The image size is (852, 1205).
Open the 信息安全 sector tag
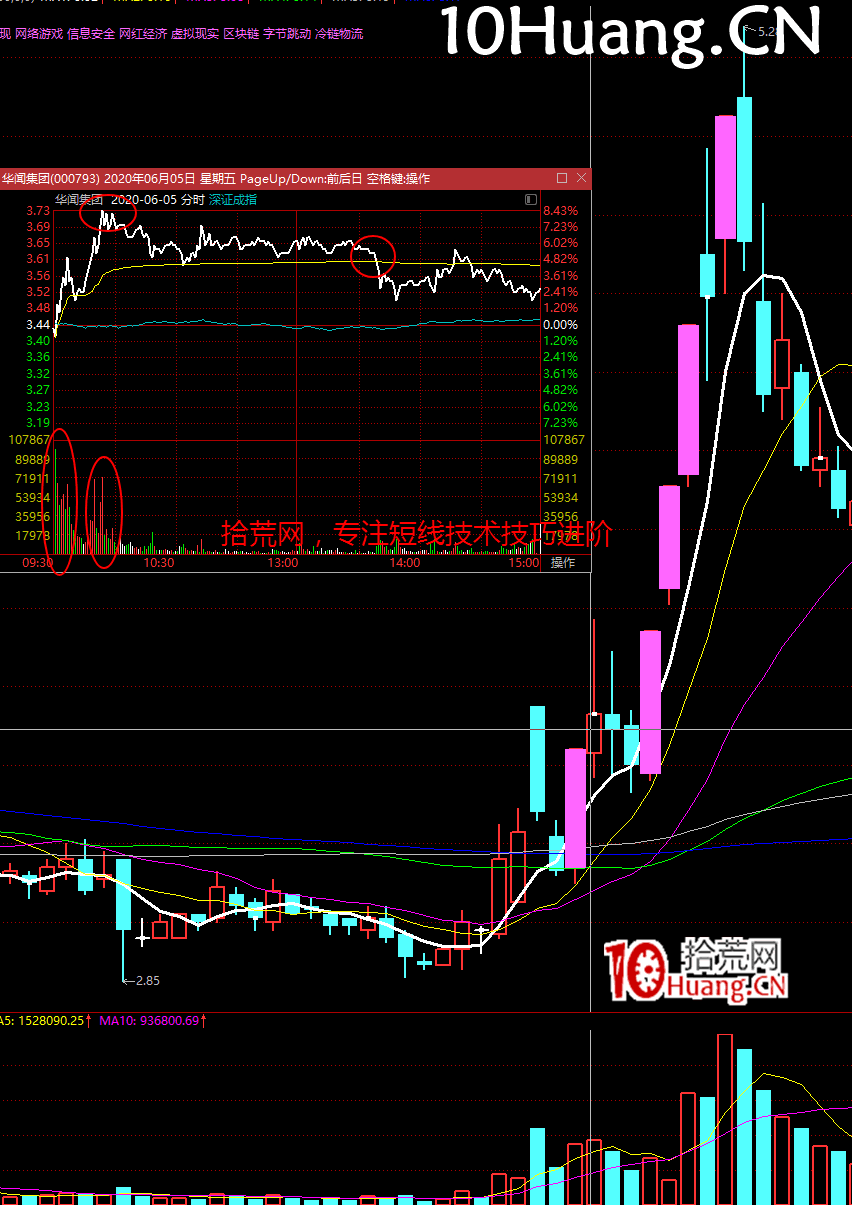pos(91,34)
